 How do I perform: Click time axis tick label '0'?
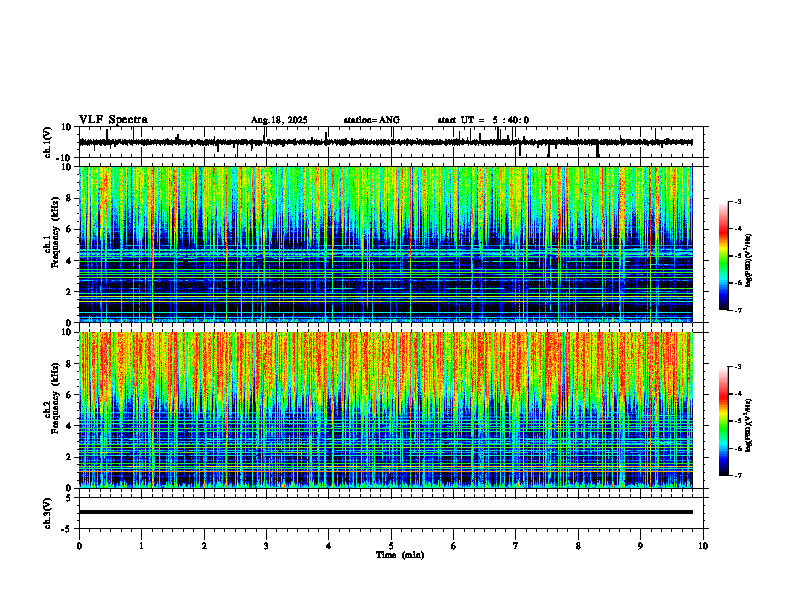coord(79,546)
